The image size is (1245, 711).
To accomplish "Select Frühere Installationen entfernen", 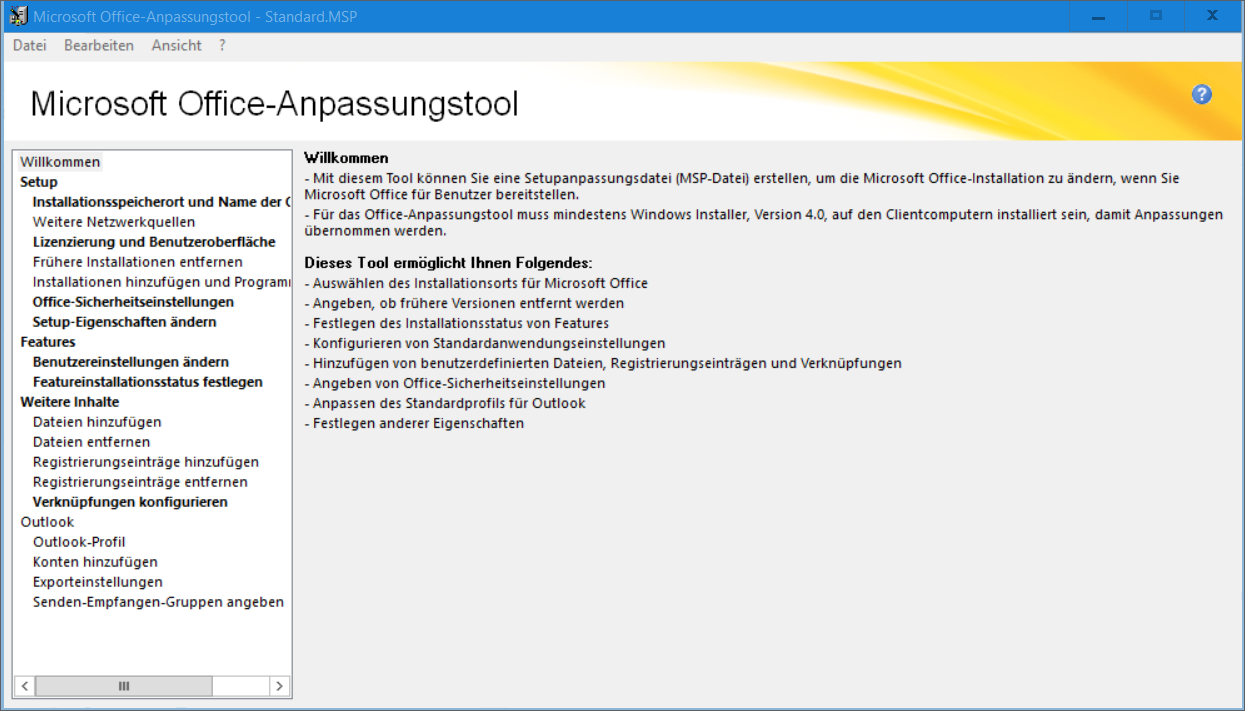I will click(138, 262).
